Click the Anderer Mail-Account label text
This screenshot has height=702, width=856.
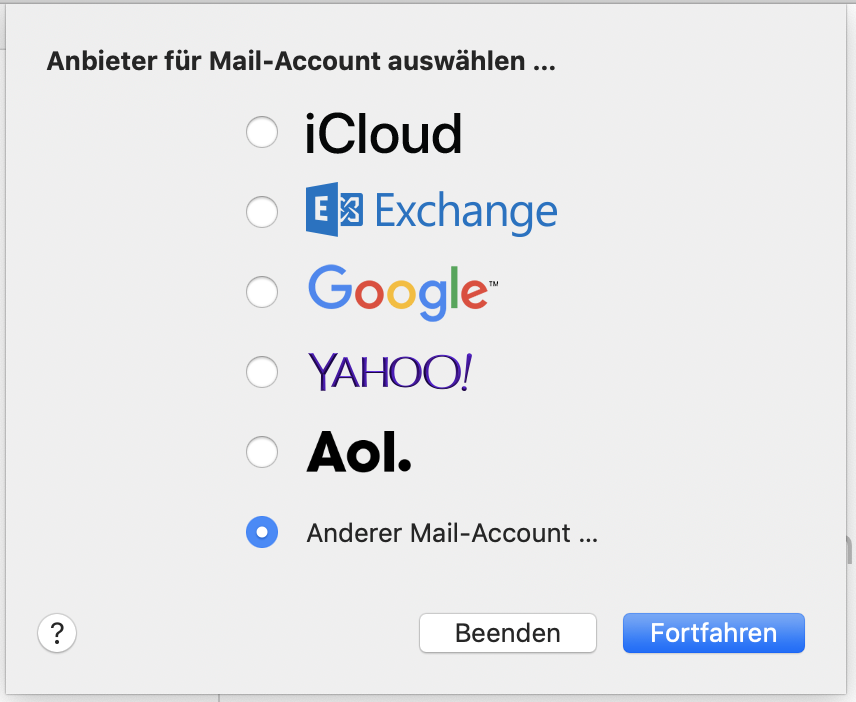pyautogui.click(x=452, y=533)
